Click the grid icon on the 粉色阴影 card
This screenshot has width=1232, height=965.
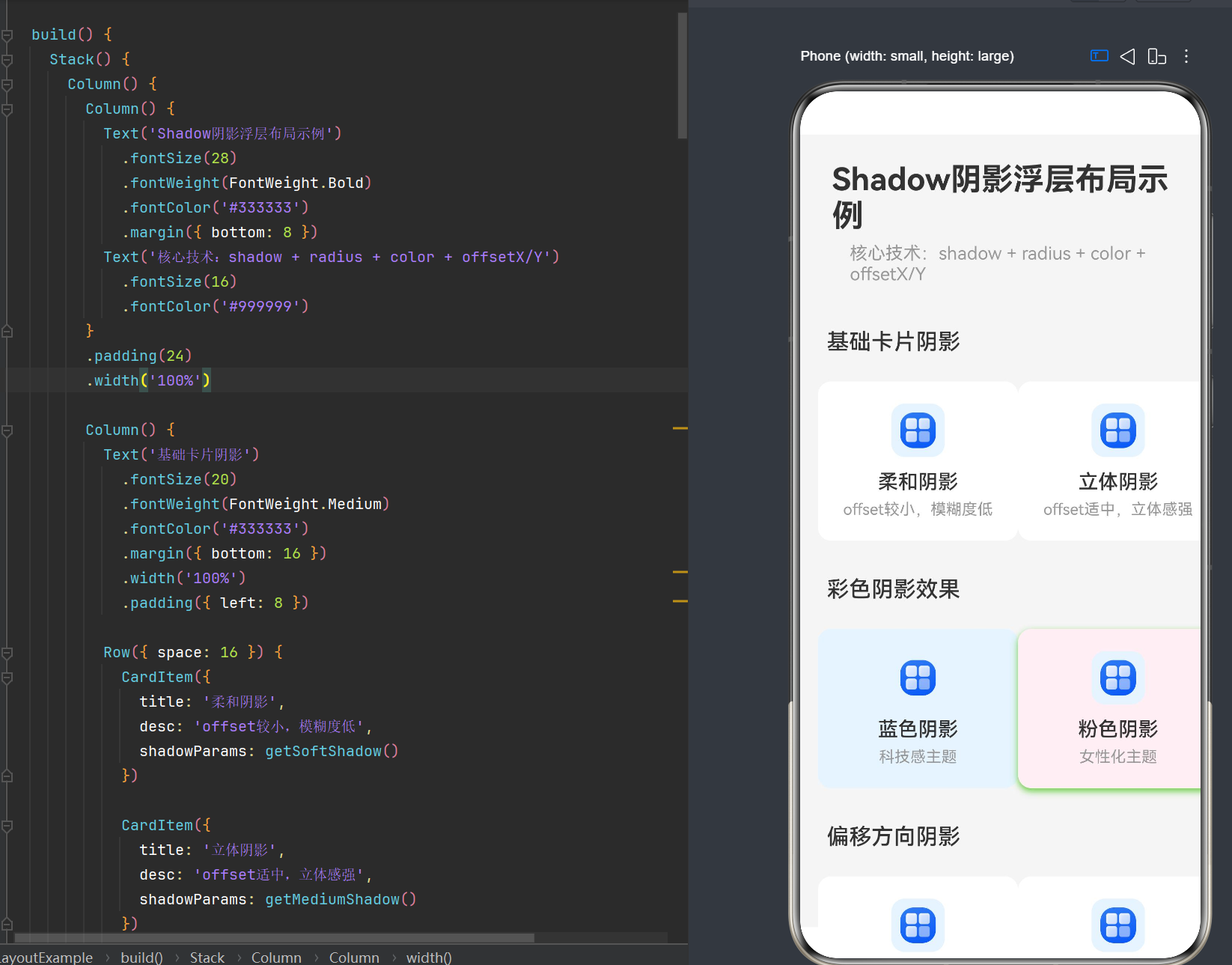(1118, 678)
